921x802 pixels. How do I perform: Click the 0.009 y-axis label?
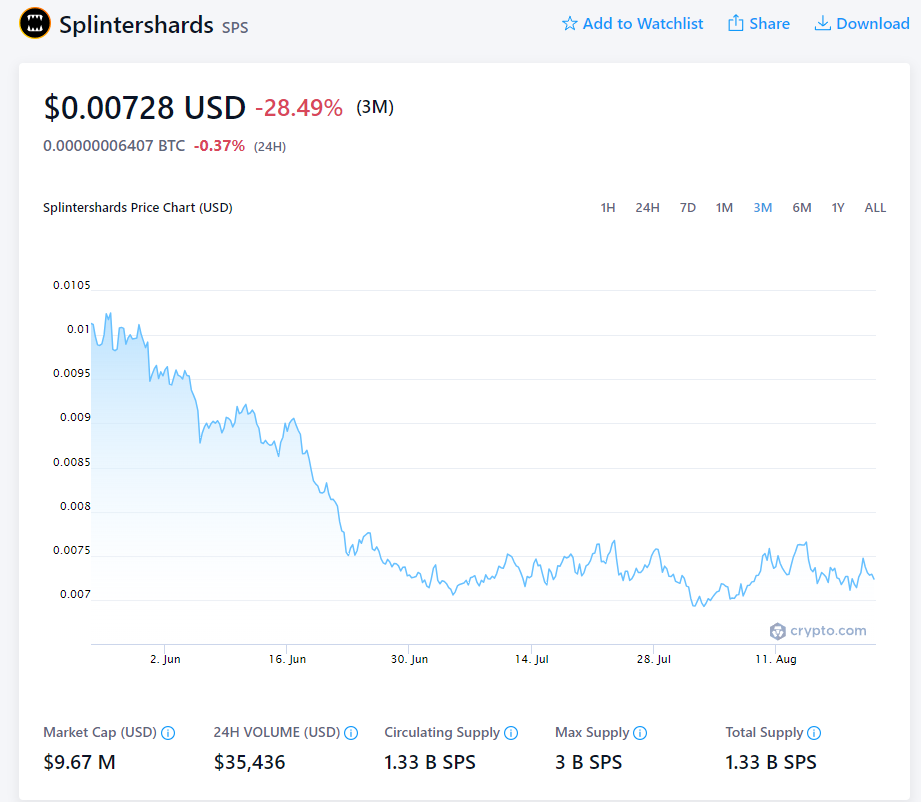[x=75, y=417]
